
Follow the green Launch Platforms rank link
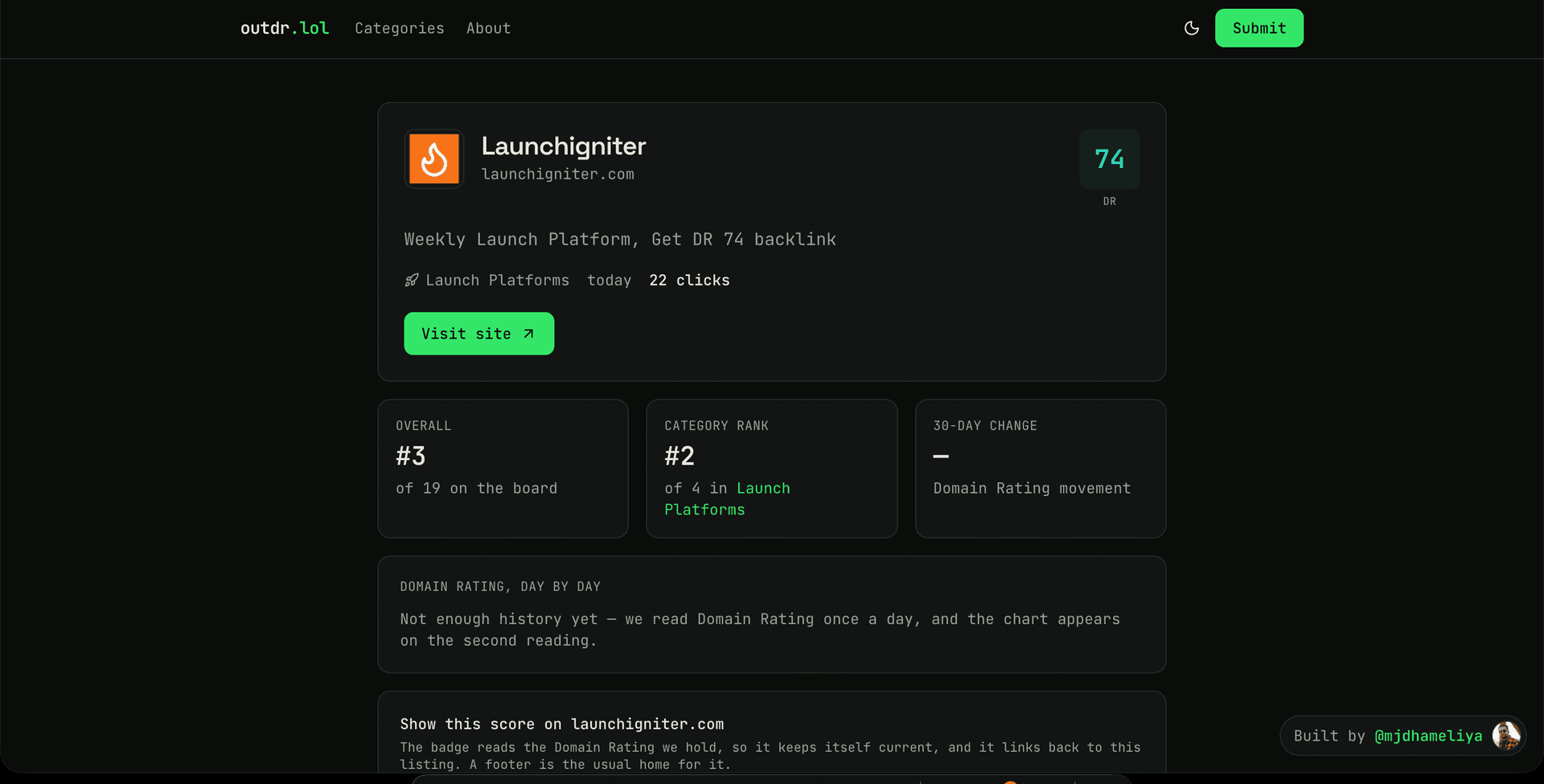pyautogui.click(x=727, y=499)
